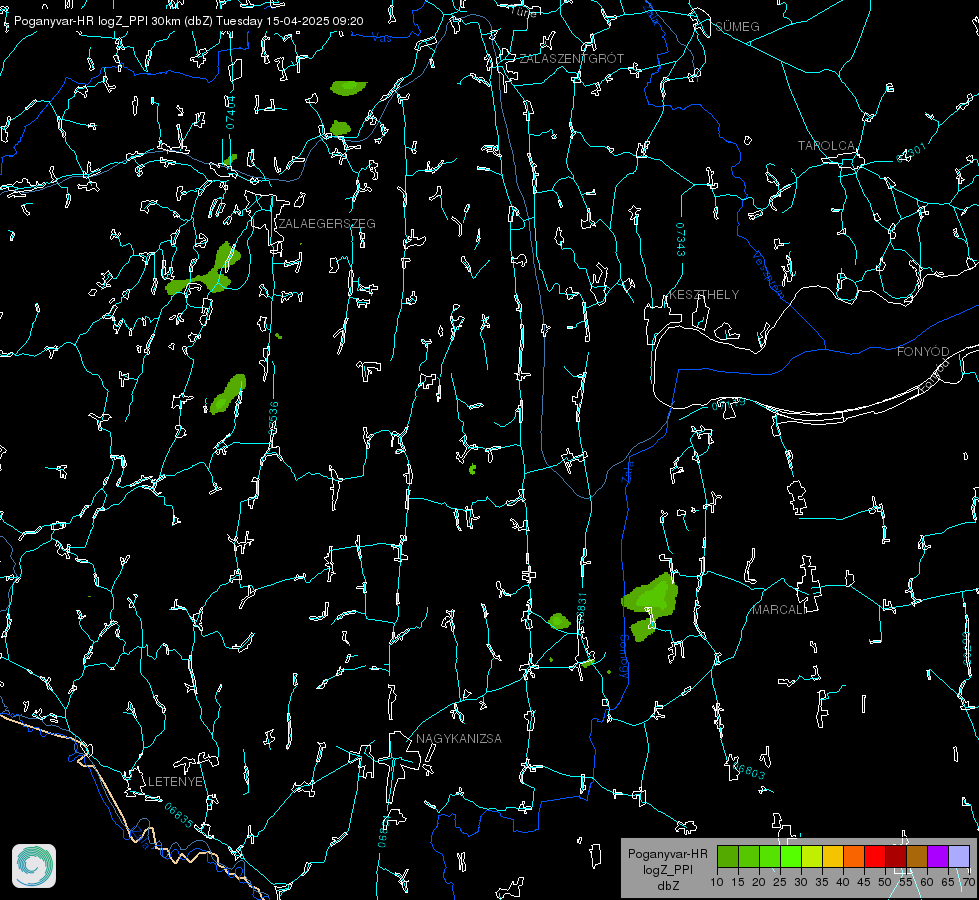Viewport: 979px width, 900px height.
Task: Select the 55–60 dBZ brown legend swatch
Action: pos(917,856)
